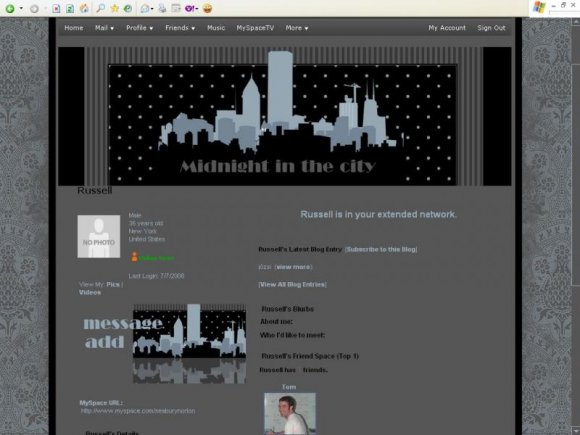Click the 'Russell's Blurbs' heading
The width and height of the screenshot is (580, 435).
click(287, 309)
